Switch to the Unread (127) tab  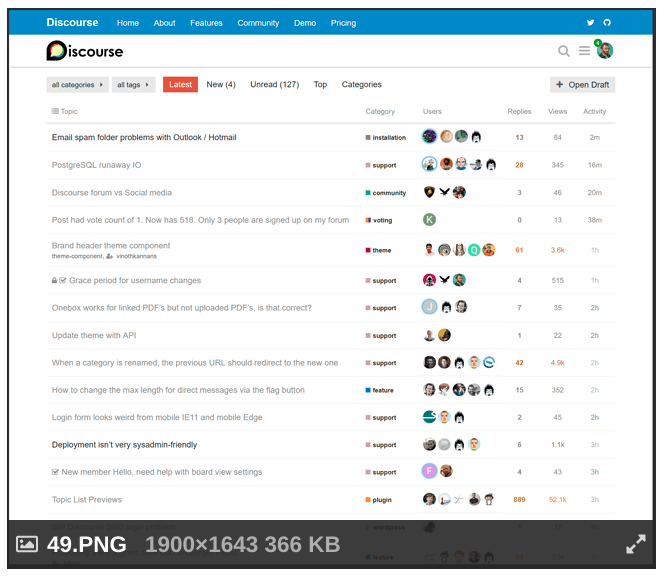pos(275,85)
